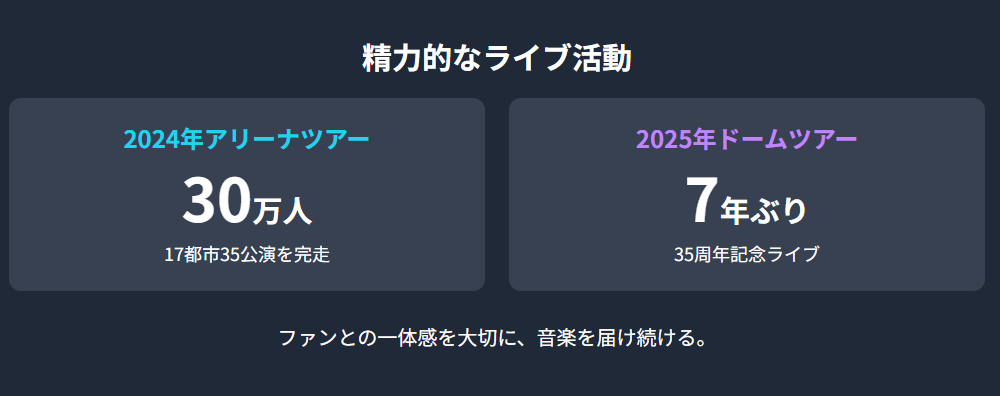The image size is (1000, 396).
Task: Click the 35周年記念ライブ caption
Action: pos(746,254)
